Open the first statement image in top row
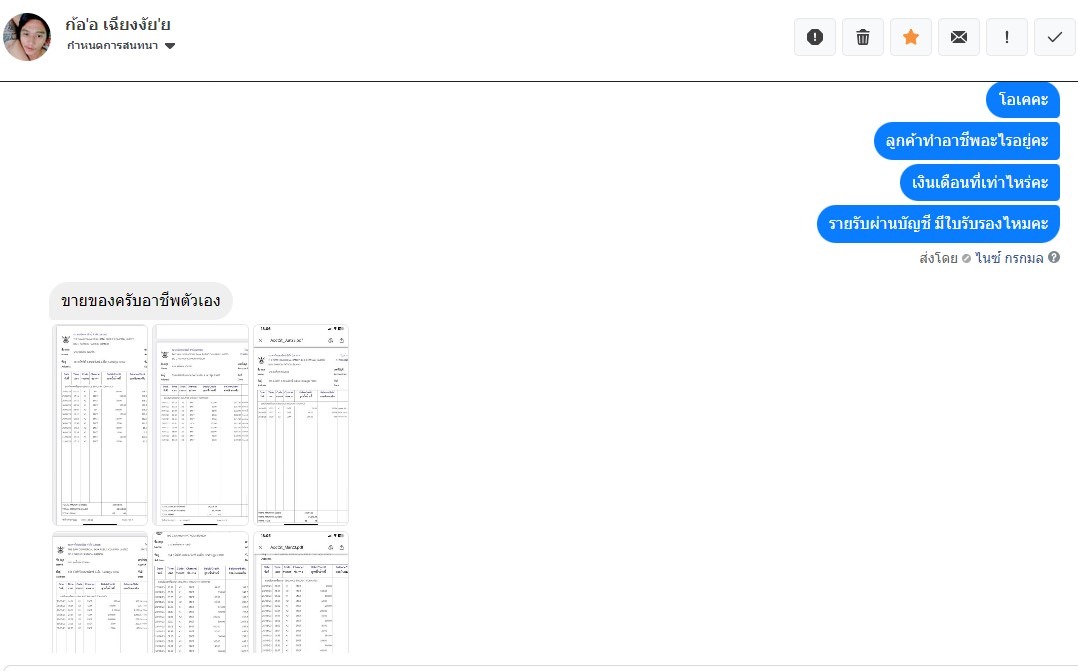1078x671 pixels. point(100,425)
